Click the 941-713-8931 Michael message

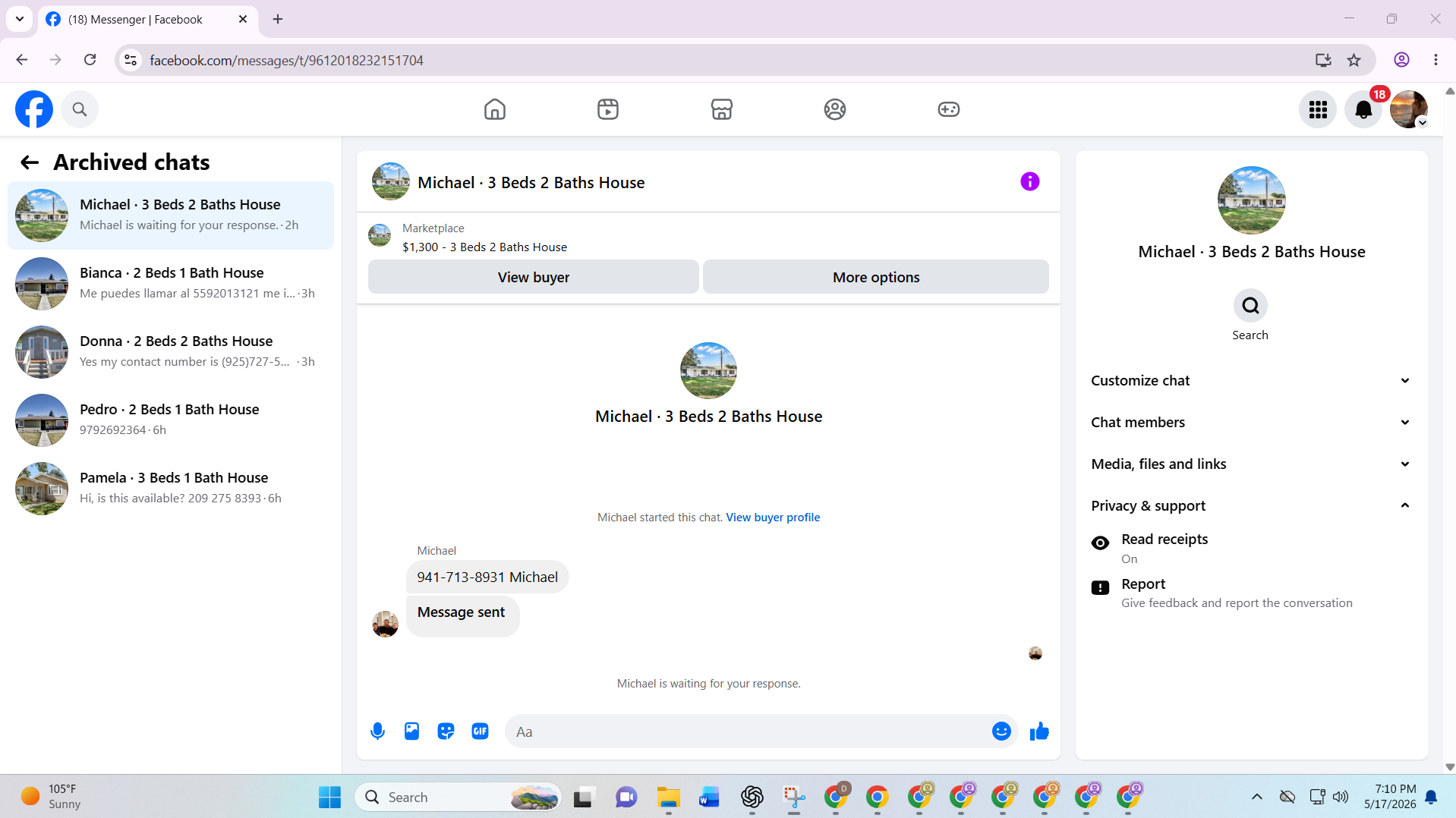pyautogui.click(x=487, y=577)
